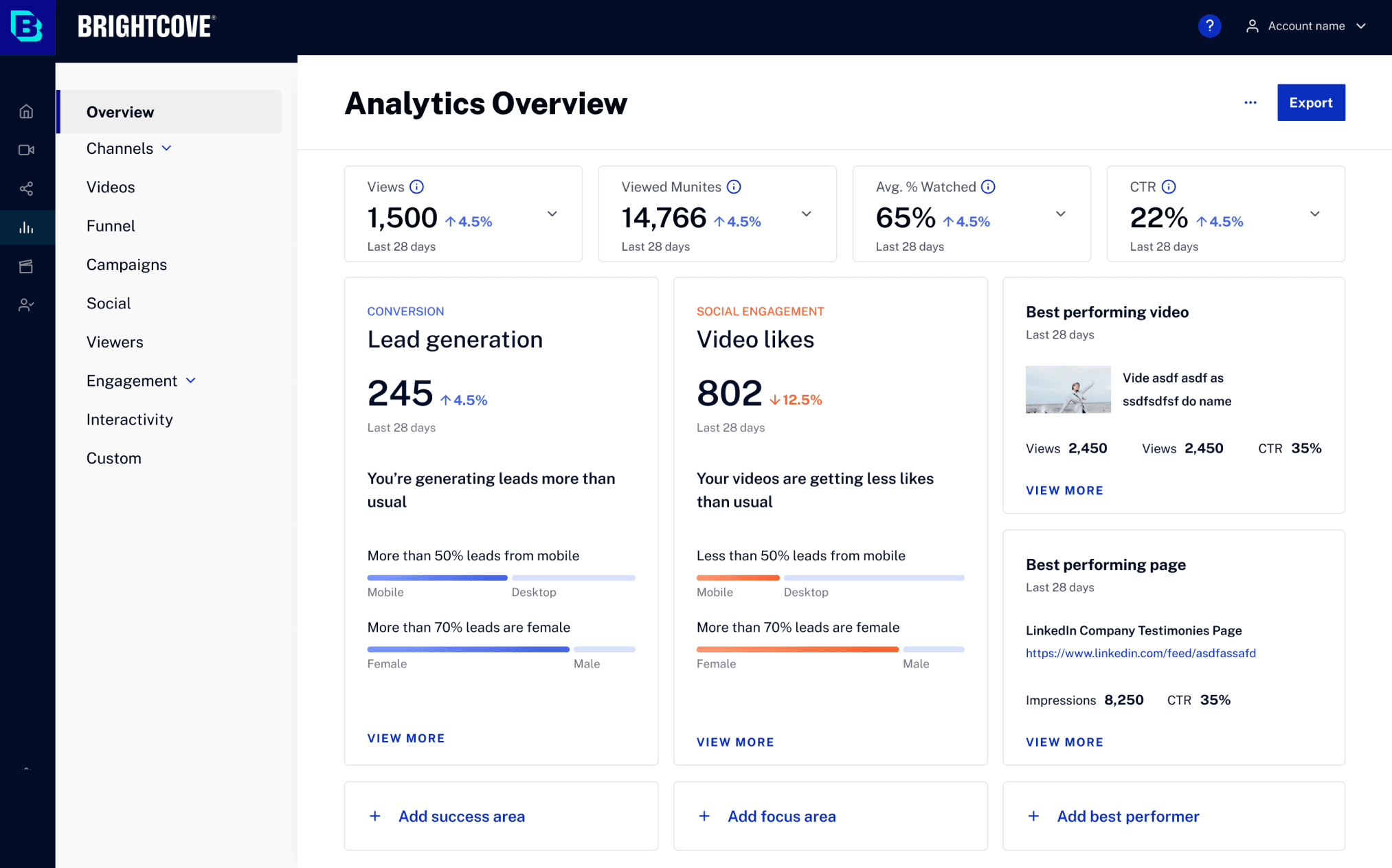Select Overview in the sidebar
This screenshot has width=1392, height=868.
[170, 112]
